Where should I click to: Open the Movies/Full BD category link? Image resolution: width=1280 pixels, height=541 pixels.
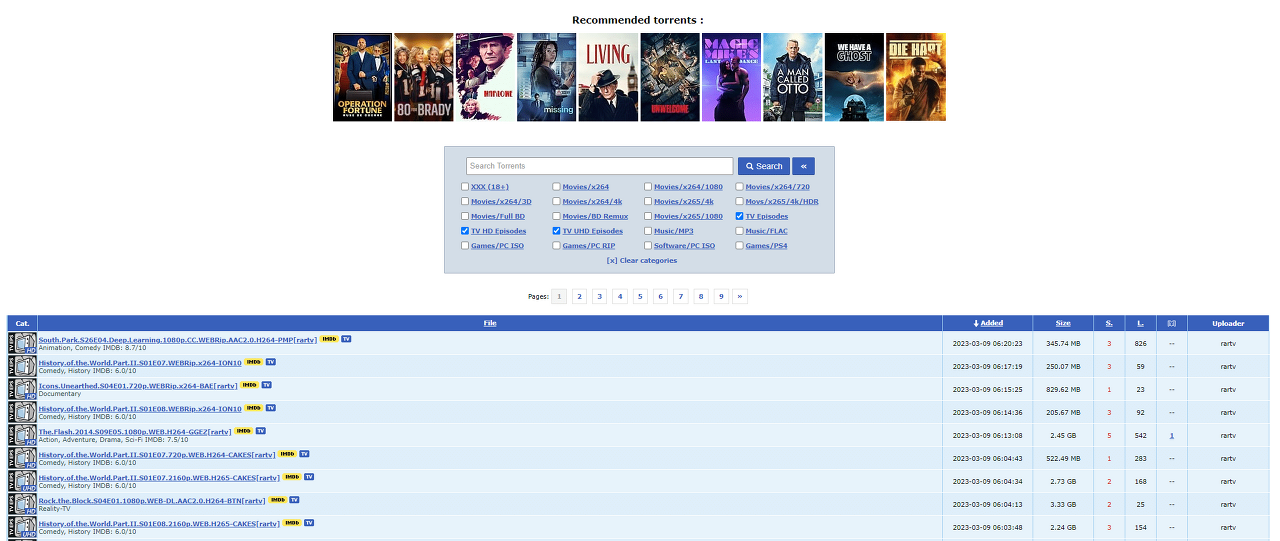click(498, 216)
